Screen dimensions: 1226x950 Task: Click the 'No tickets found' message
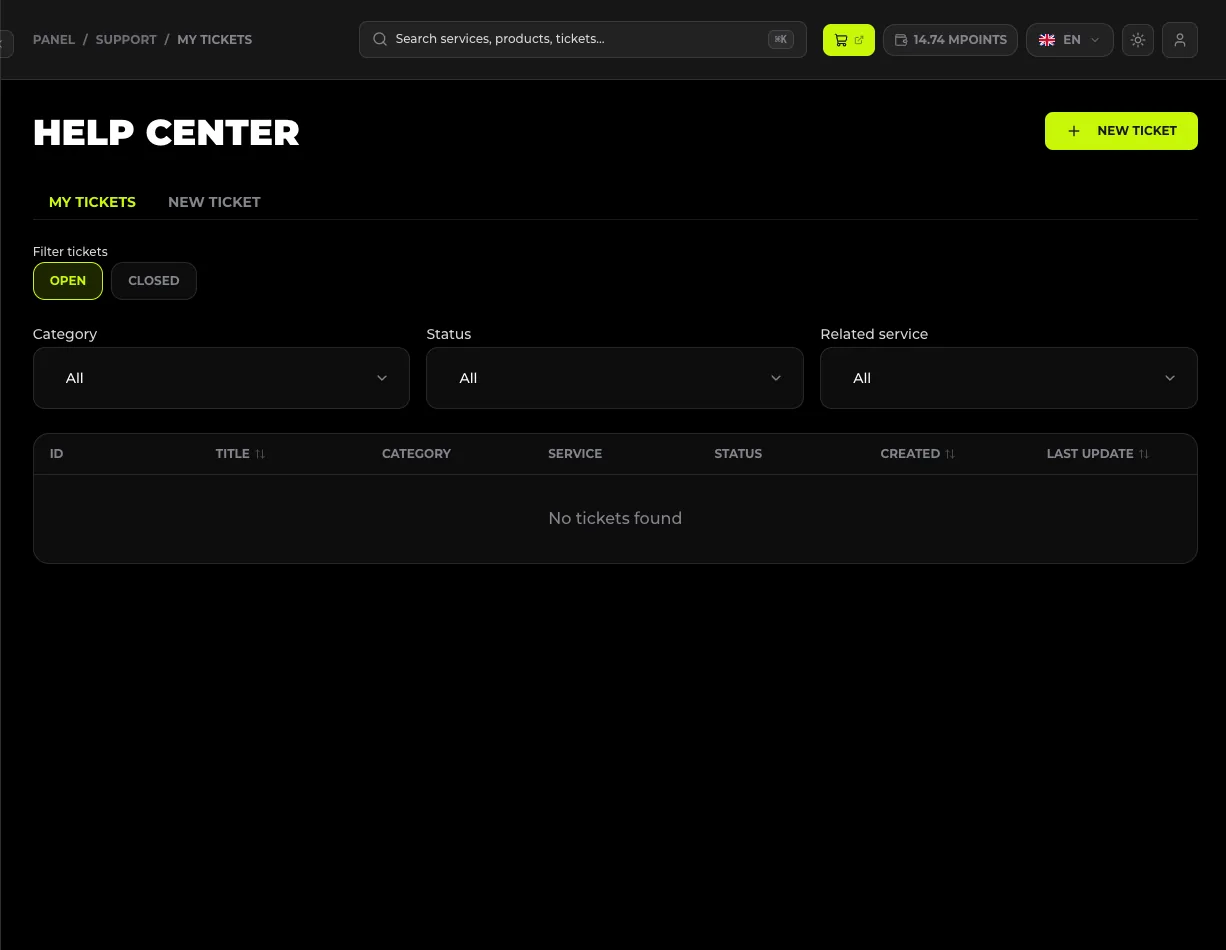tap(615, 518)
